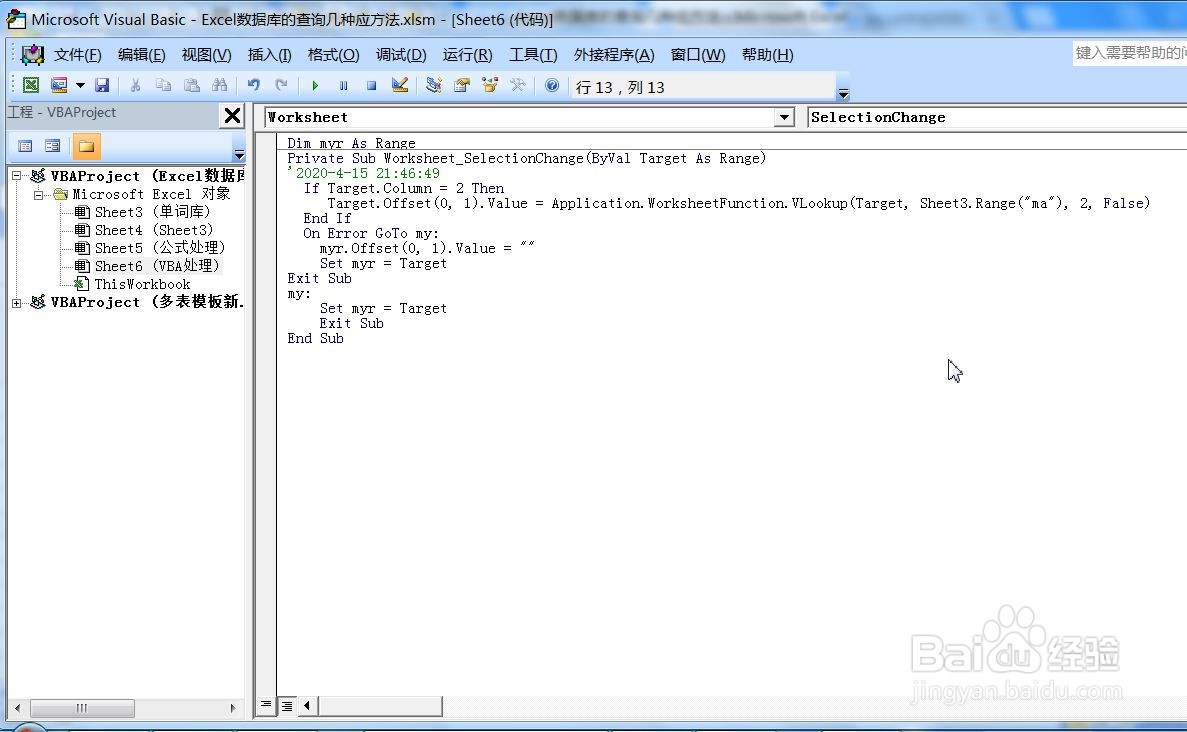Open the VBA editor control-menu icon
The image size is (1187, 732).
point(33,55)
